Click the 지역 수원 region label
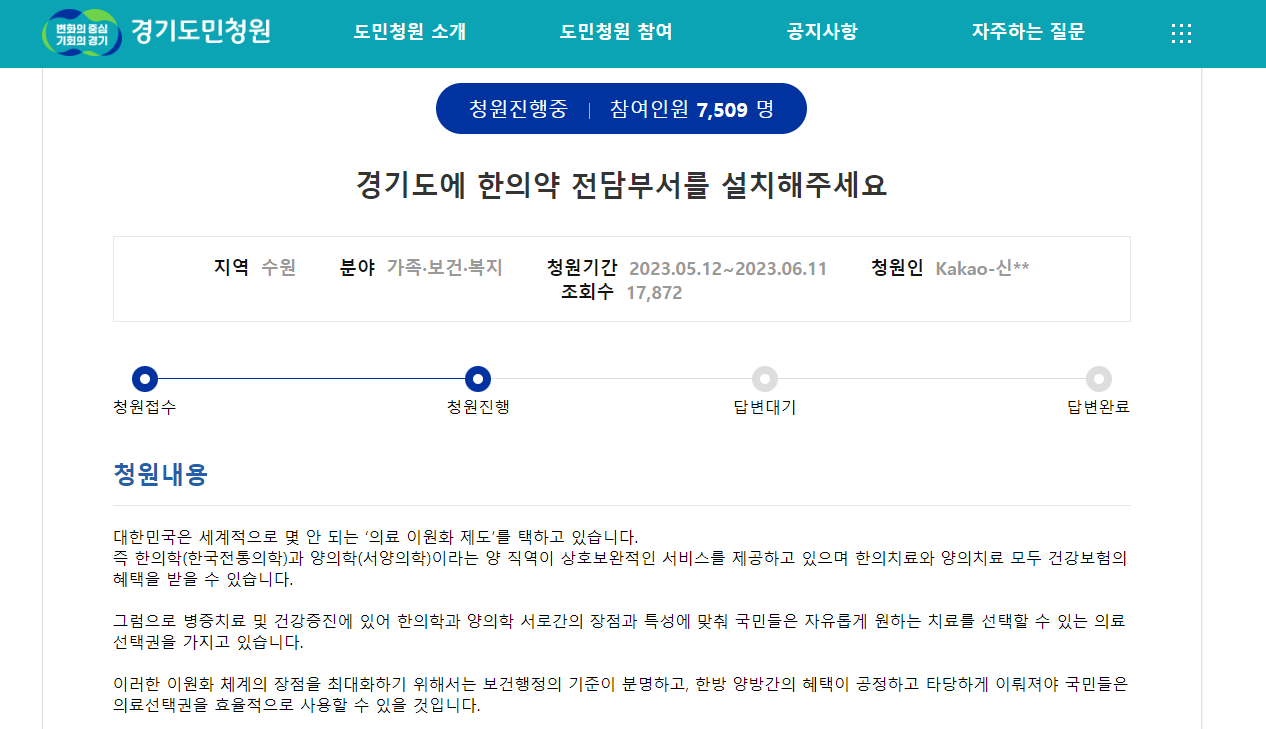The height and width of the screenshot is (729, 1266). tap(254, 268)
